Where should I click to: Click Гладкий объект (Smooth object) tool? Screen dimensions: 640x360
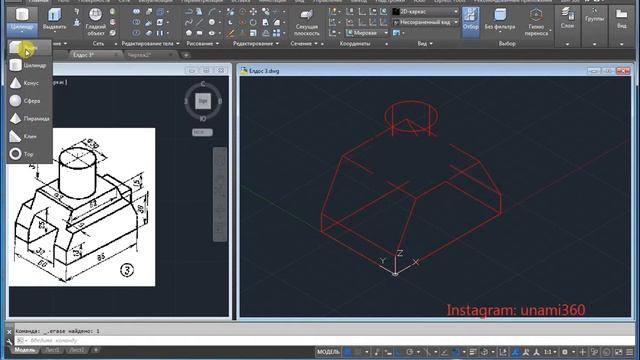(96, 22)
